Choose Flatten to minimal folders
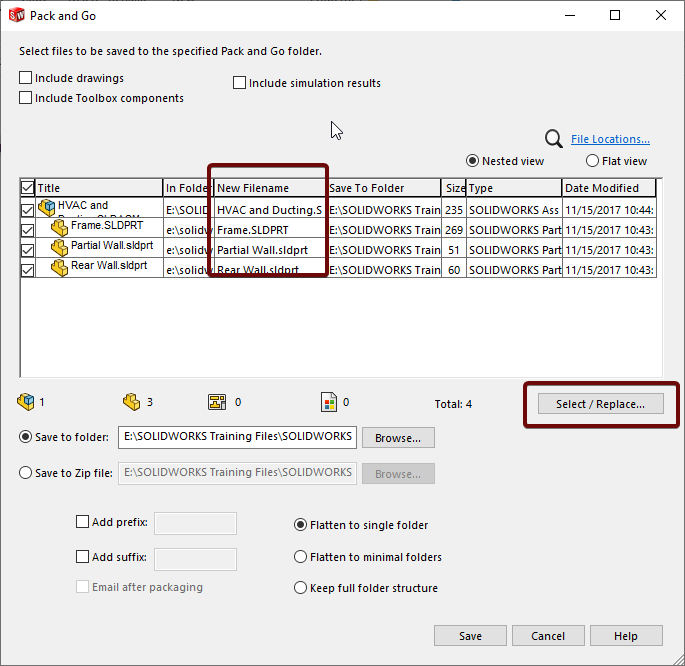Viewport: 685px width, 666px height. click(300, 557)
